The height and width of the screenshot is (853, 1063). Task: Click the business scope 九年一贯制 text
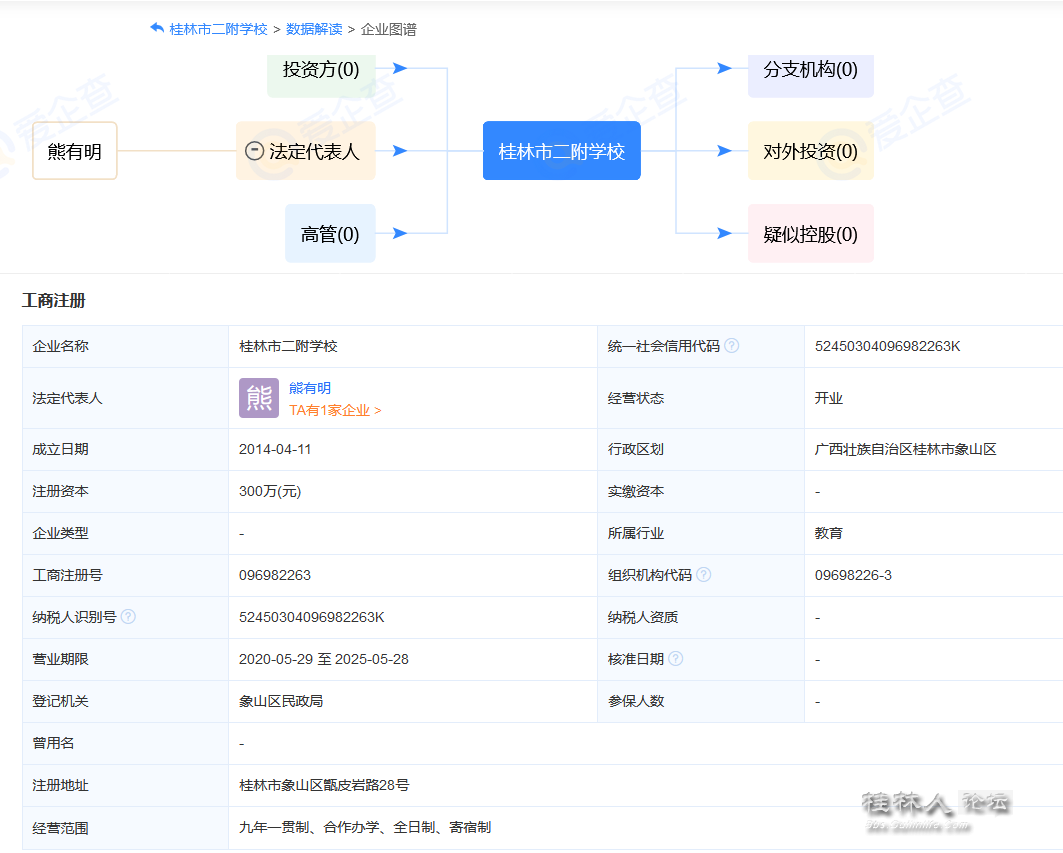274,827
